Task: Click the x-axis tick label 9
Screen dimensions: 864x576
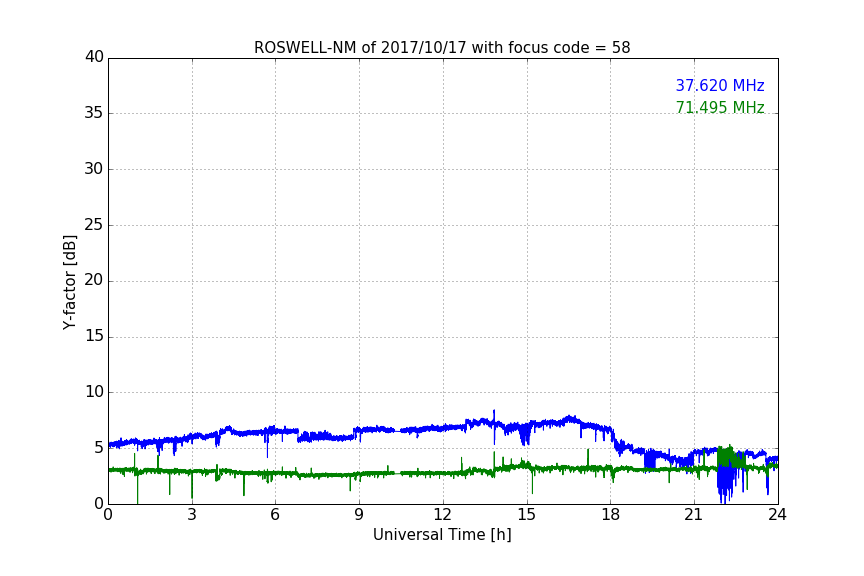Action: (359, 515)
